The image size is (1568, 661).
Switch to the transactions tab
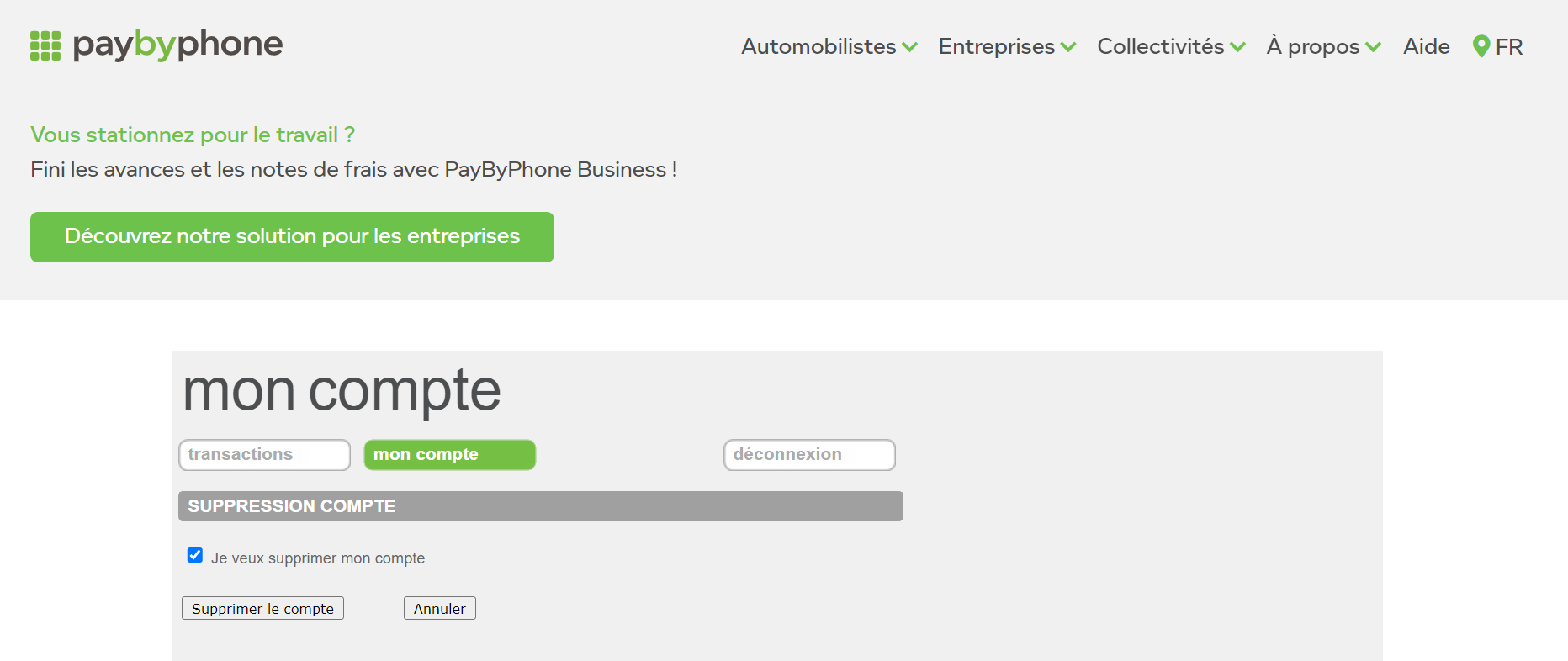[264, 455]
